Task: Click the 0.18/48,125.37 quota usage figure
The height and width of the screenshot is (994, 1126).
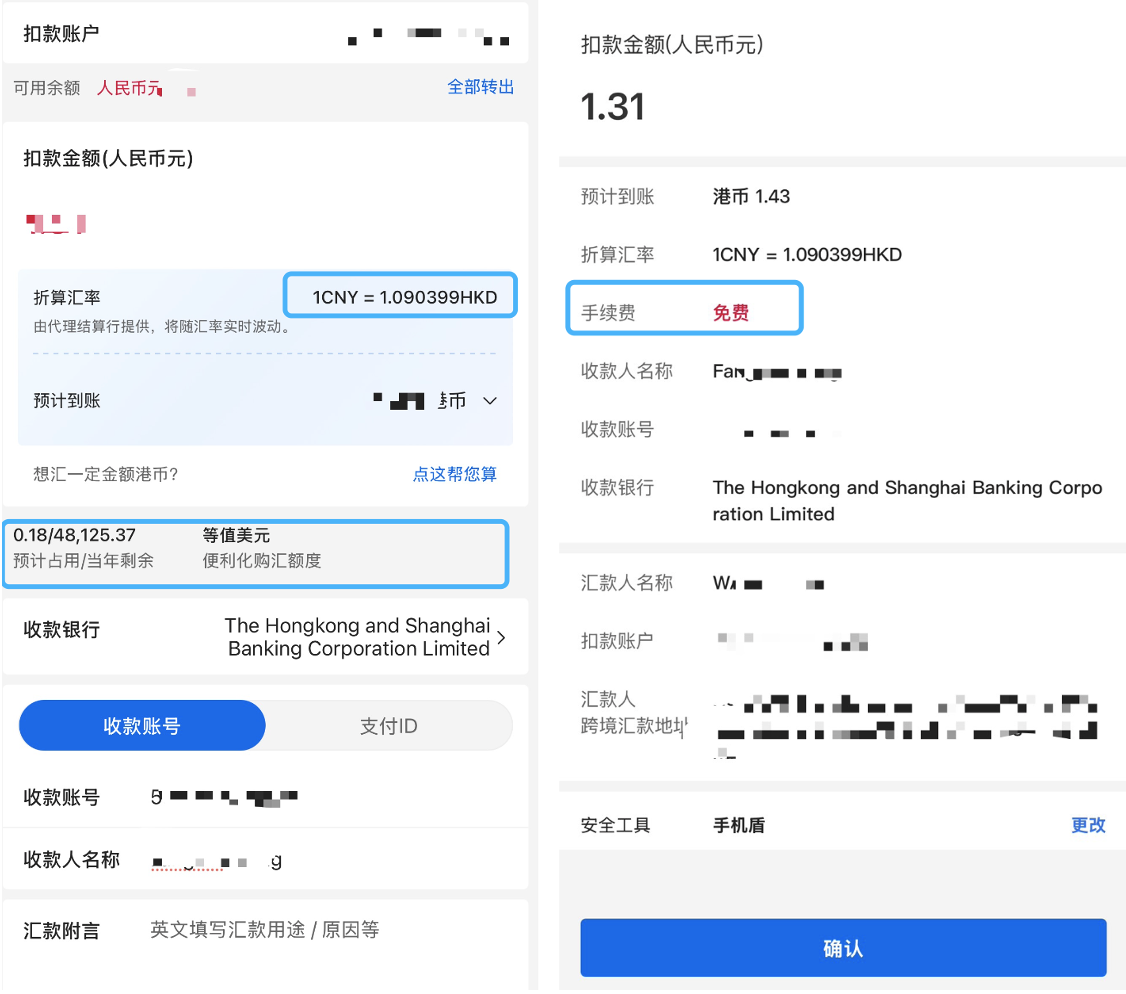Action: tap(75, 535)
